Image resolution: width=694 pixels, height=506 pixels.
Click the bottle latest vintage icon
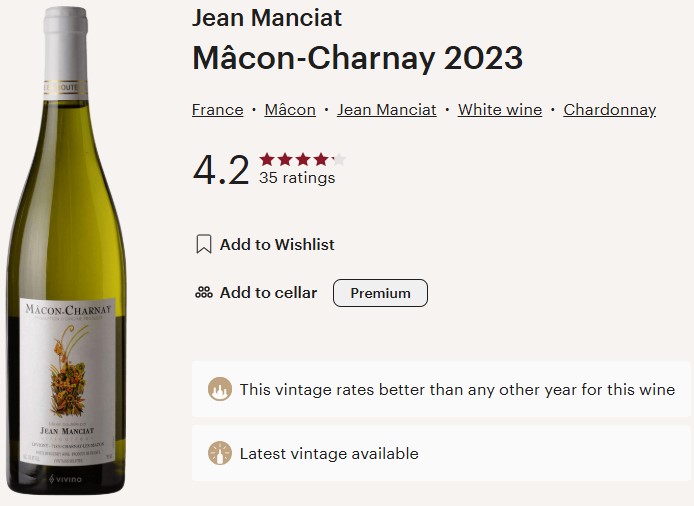click(219, 453)
